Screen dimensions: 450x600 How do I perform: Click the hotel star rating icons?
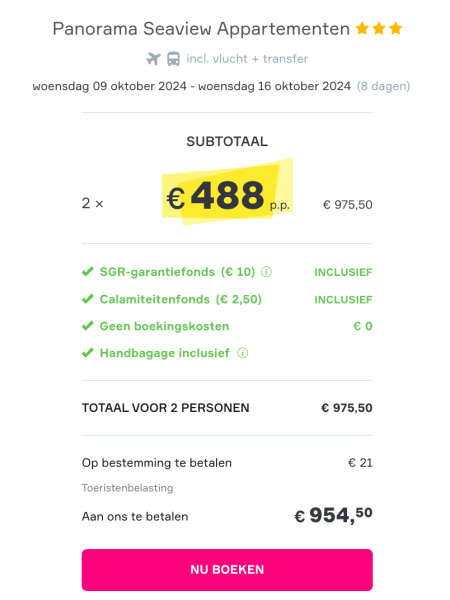coord(379,29)
